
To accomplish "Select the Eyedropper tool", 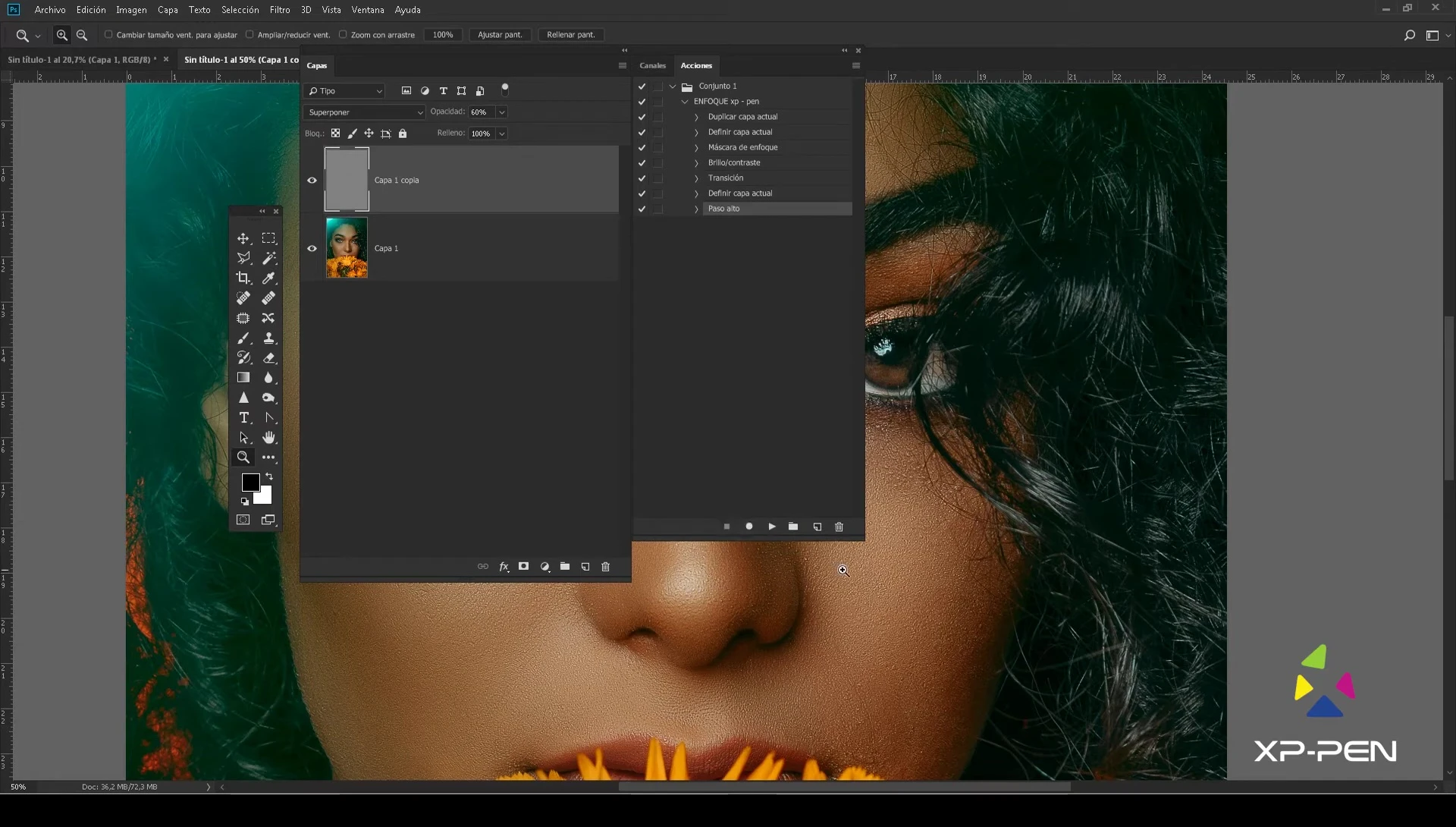I will [268, 278].
